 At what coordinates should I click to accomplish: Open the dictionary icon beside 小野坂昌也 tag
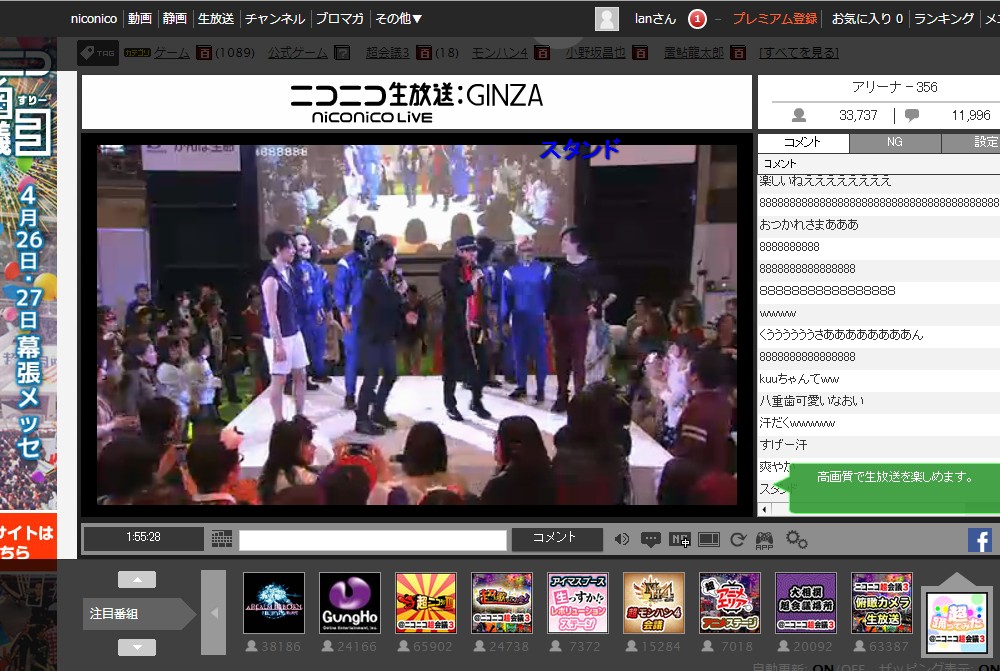tap(640, 53)
